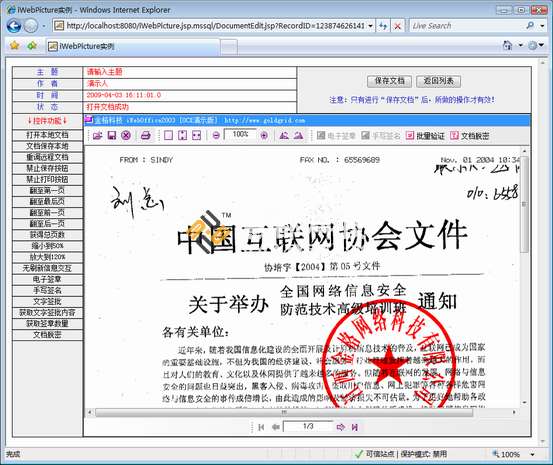Click the browser Refresh icon
Viewport: 553px width, 465px height.
pos(383,26)
